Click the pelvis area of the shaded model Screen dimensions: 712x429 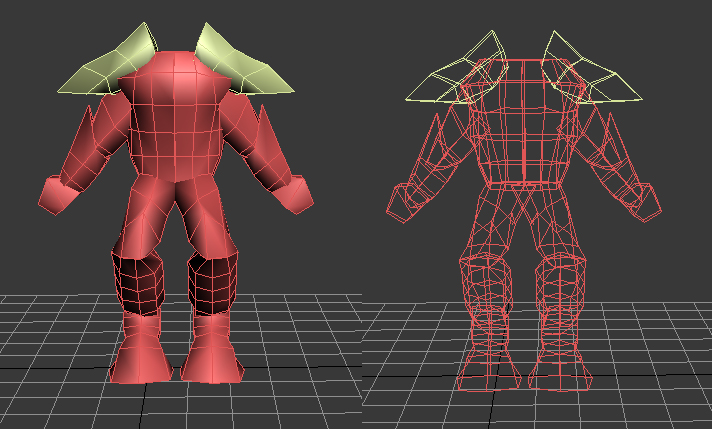175,195
